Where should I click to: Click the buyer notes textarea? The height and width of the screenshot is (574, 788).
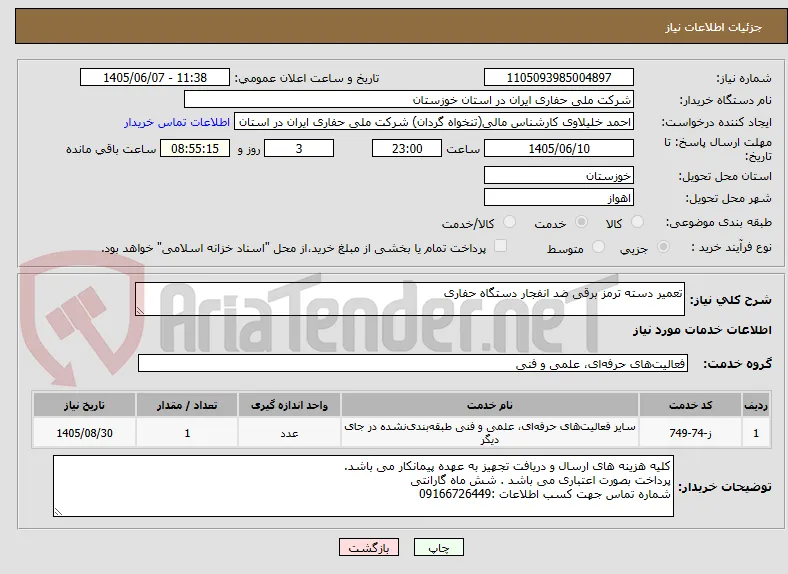(x=363, y=486)
